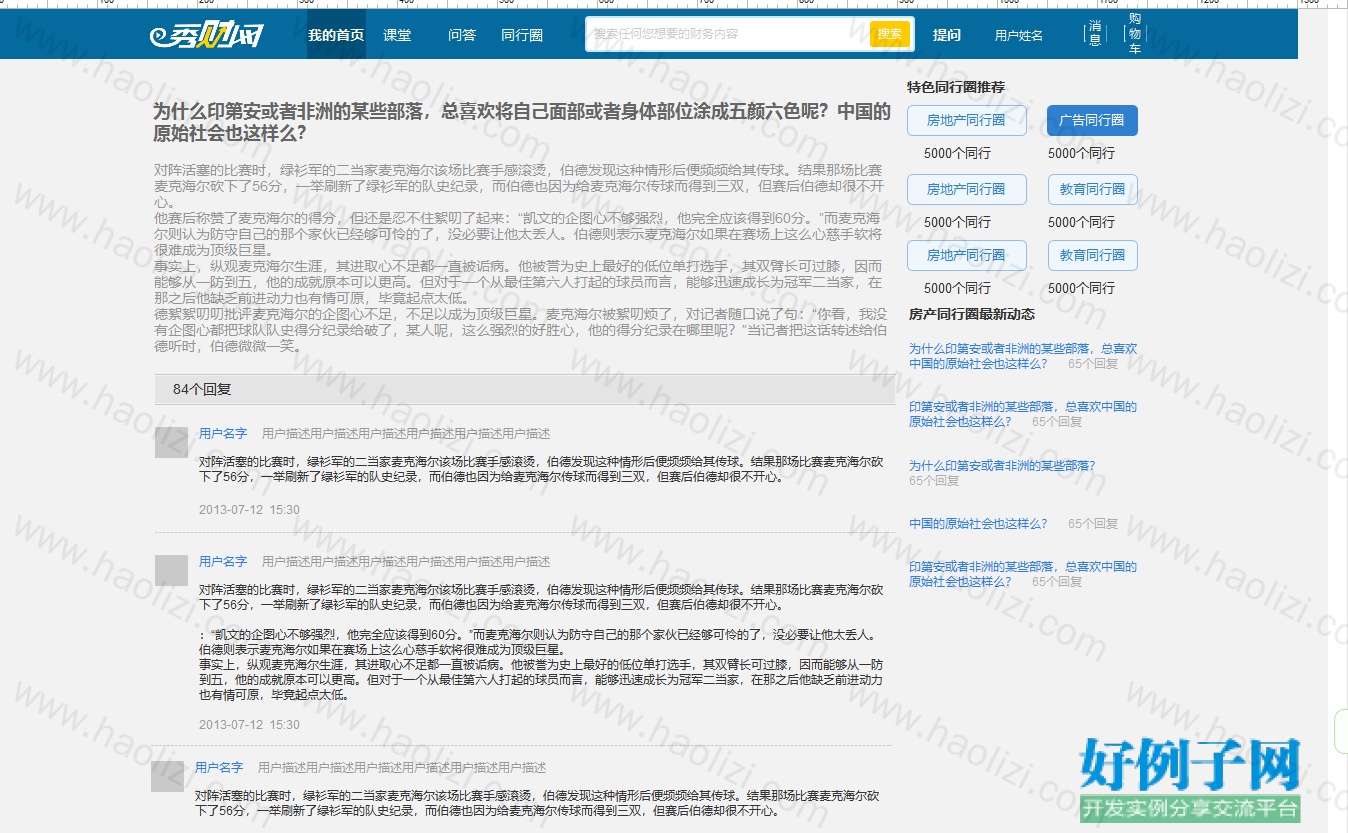Open two-line sidebar link starting 为什么印第安或者非洲的某些部落，总喜欢
Screen dimensions: 1348x833
pyautogui.click(x=1023, y=356)
